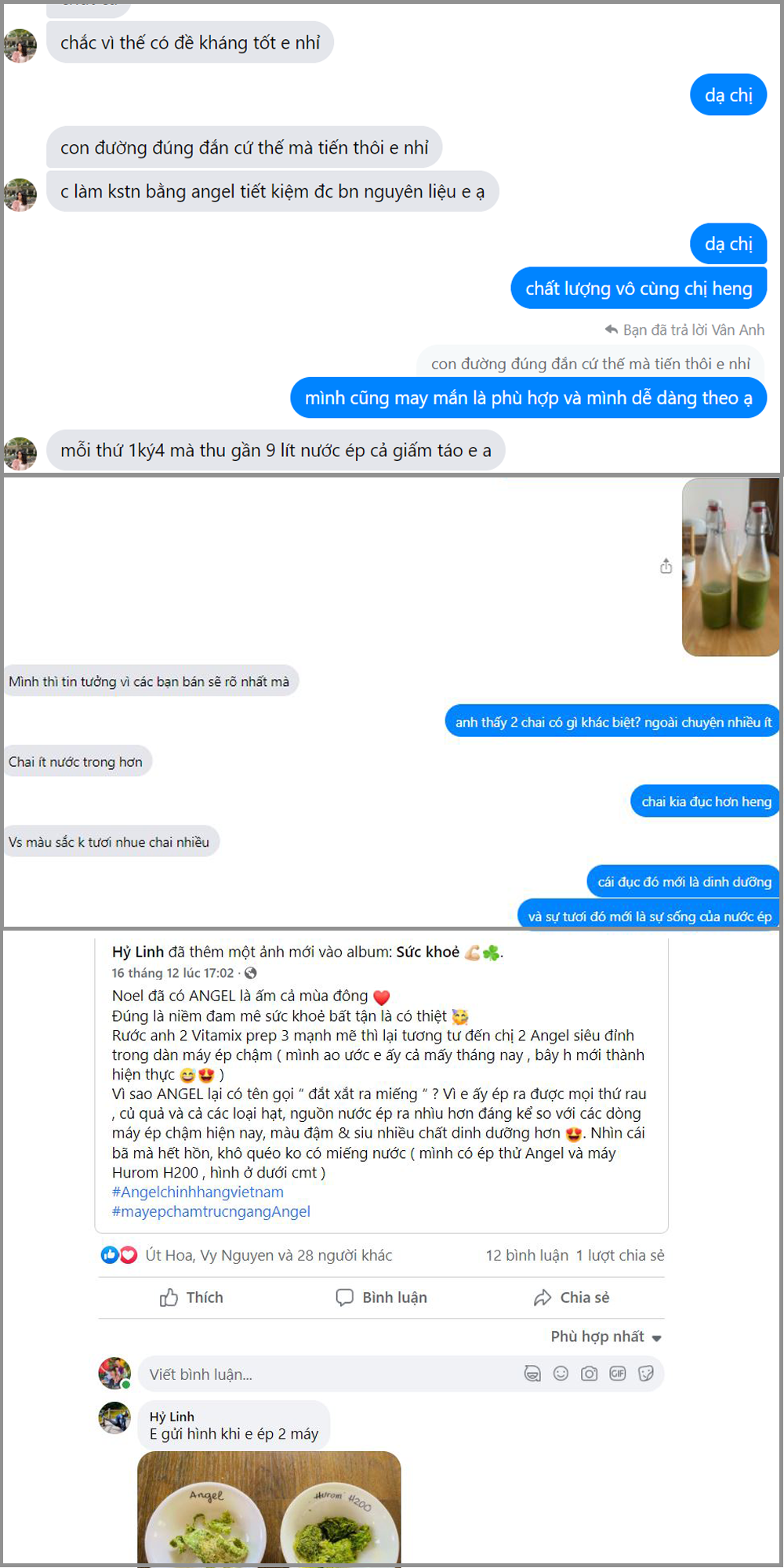
Task: Click the avatar sticker icon in comment box
Action: click(x=532, y=1373)
